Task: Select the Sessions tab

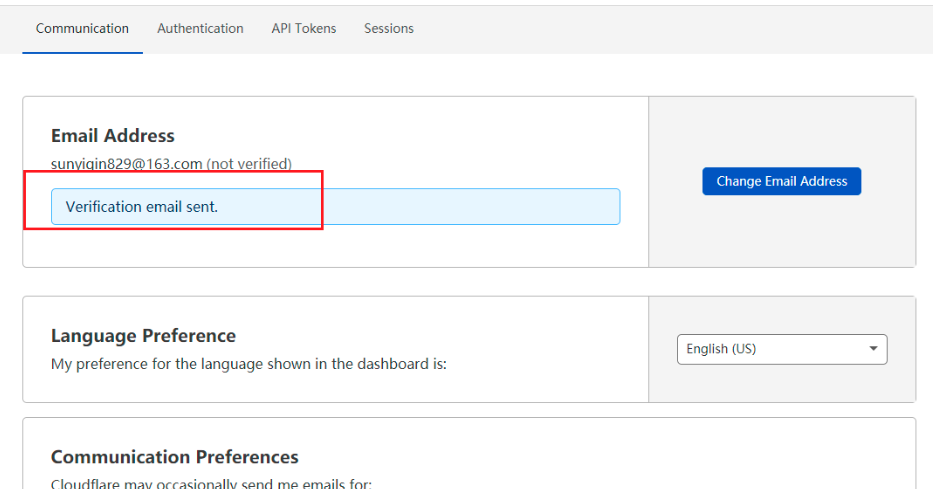Action: coord(389,29)
